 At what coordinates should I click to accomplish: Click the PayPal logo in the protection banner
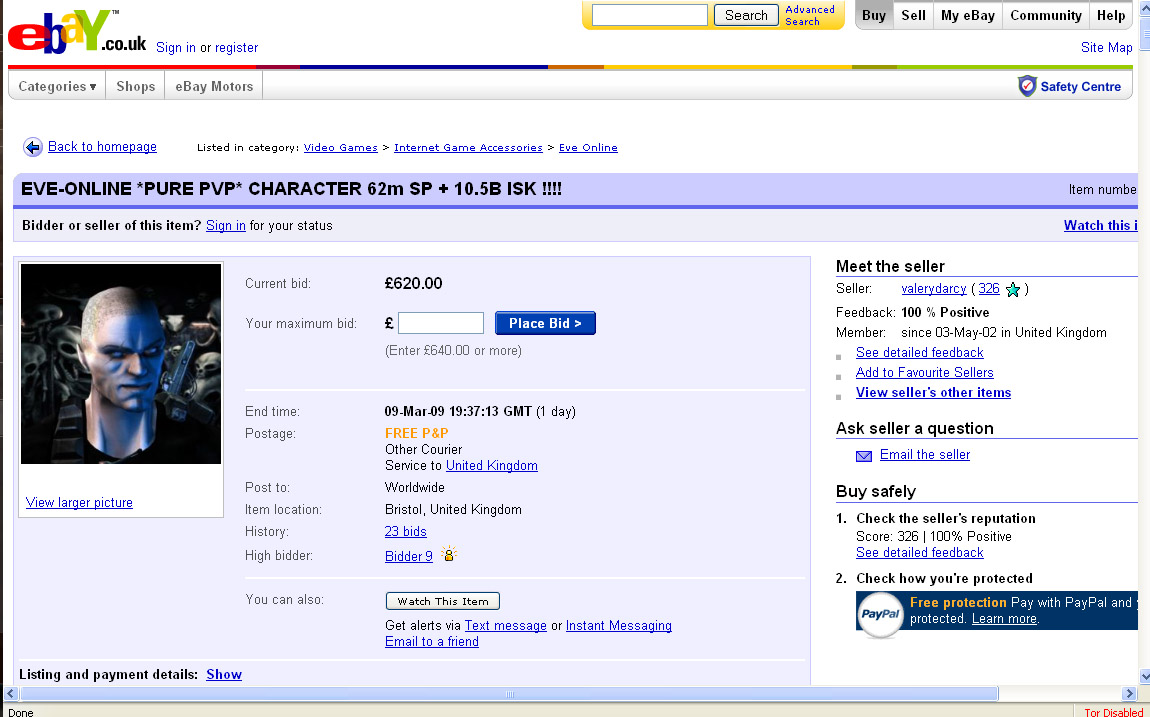[x=880, y=614]
